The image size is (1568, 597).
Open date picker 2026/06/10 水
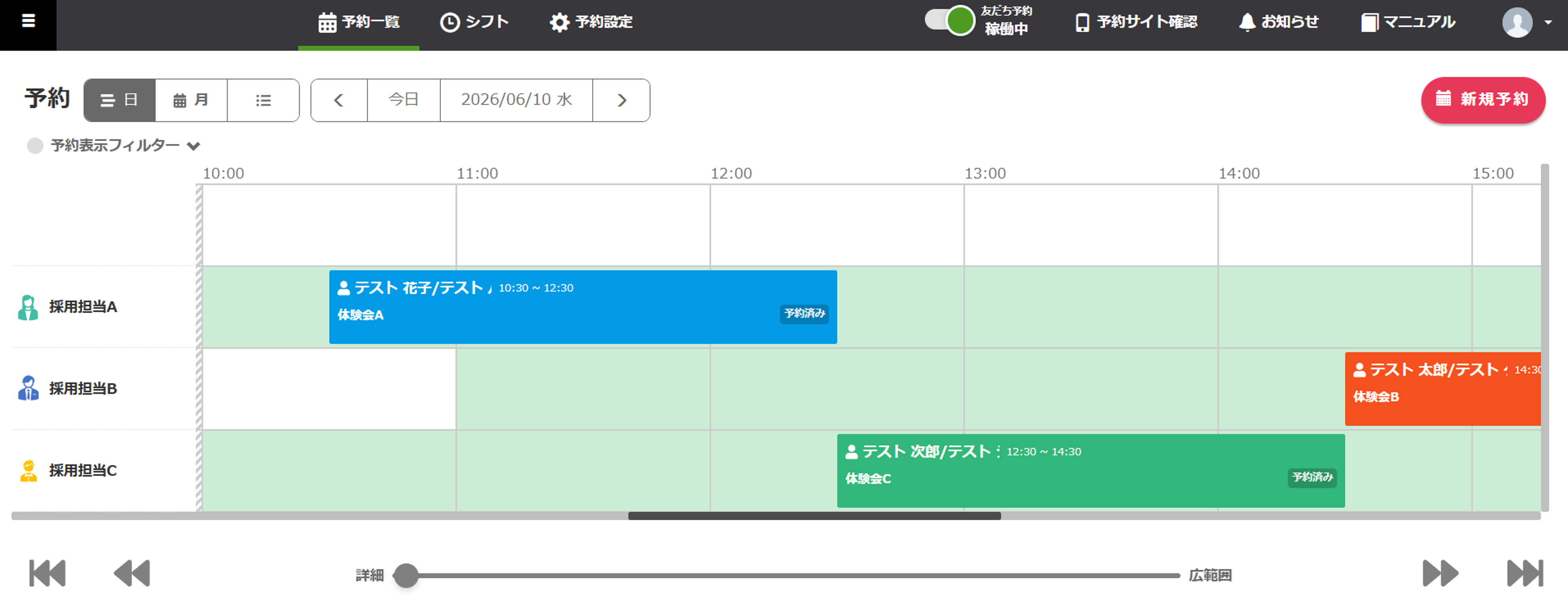tap(516, 100)
